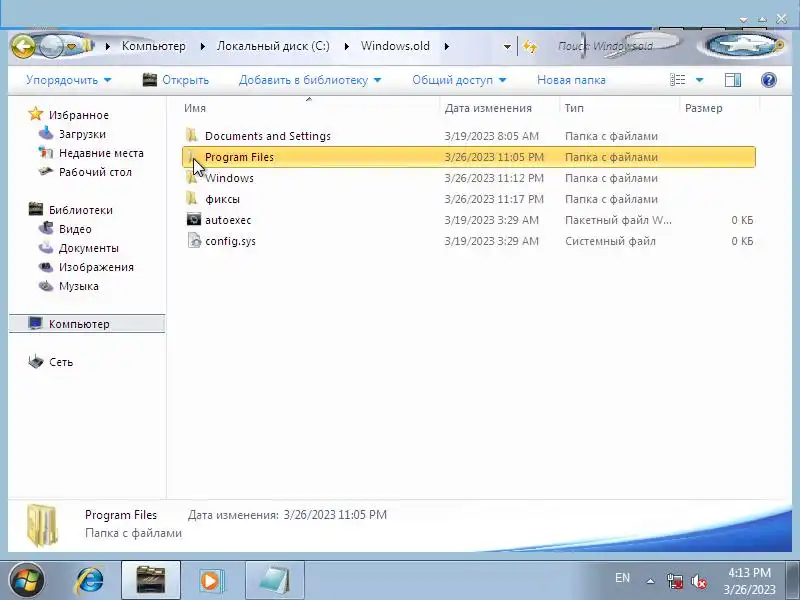Click the Forward navigation button

(50, 46)
